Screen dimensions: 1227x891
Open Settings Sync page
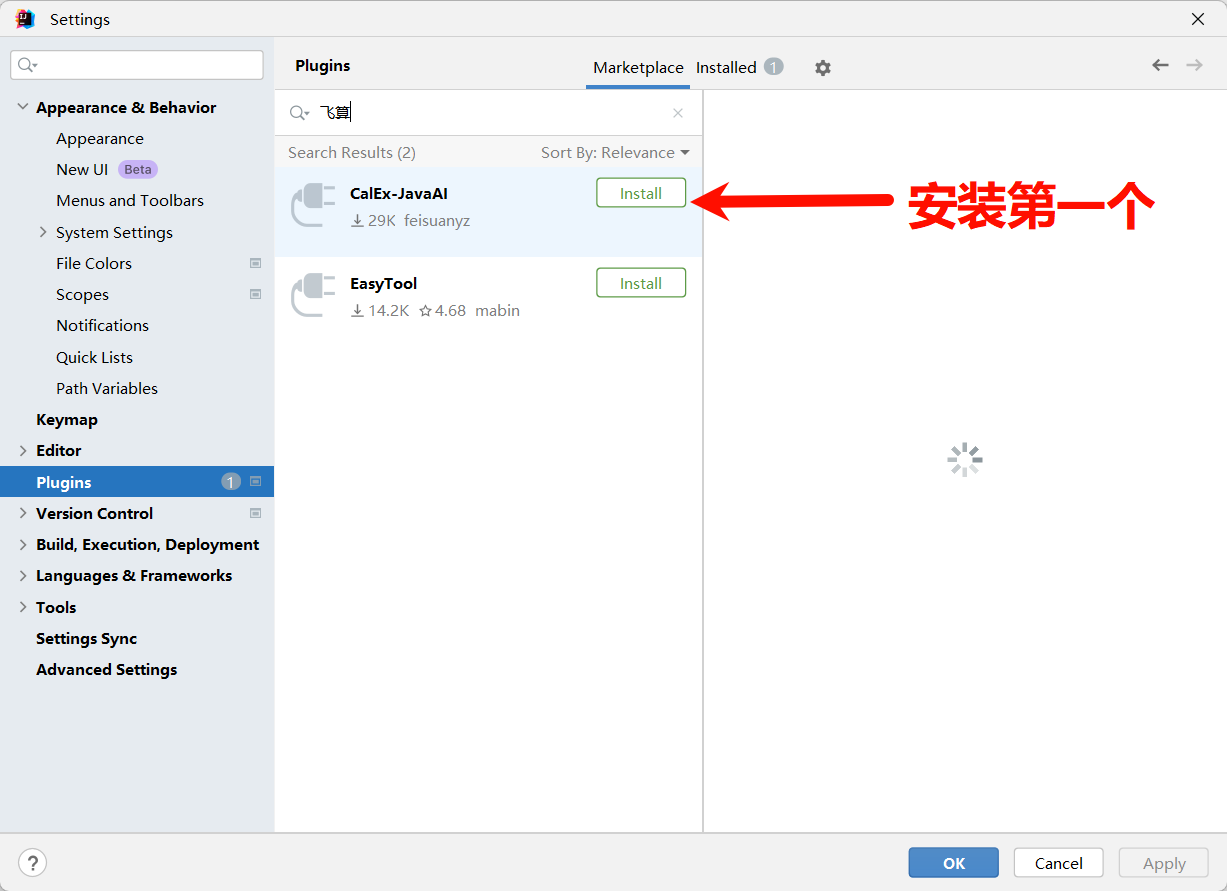[x=86, y=638]
